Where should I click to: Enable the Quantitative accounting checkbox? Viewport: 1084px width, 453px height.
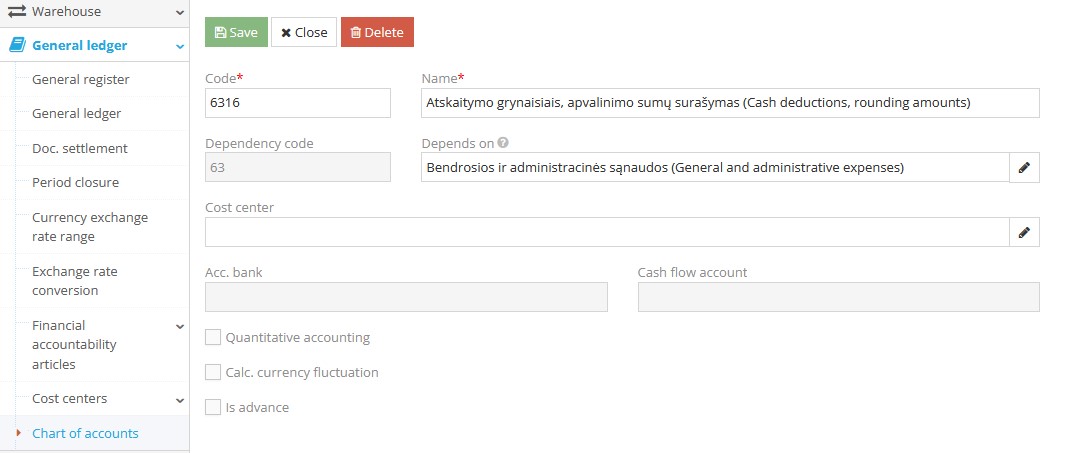(x=213, y=338)
